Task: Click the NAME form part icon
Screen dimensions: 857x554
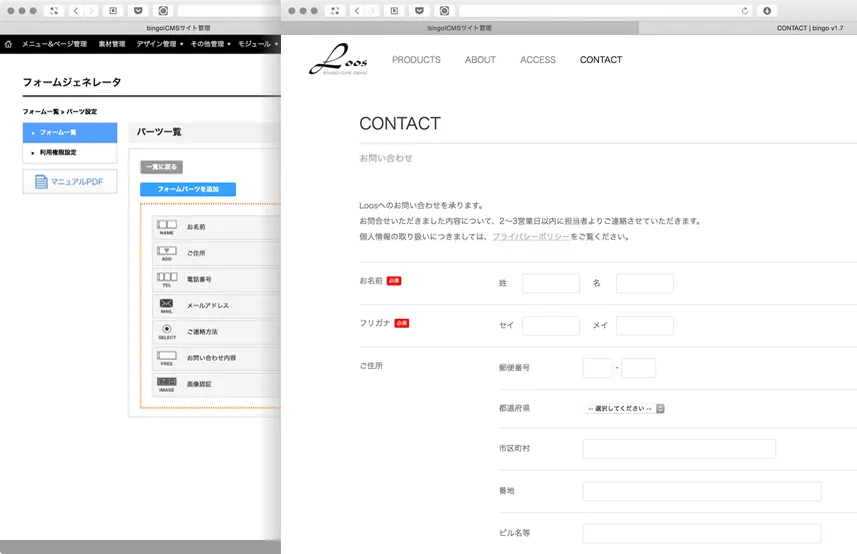Action: [x=166, y=226]
